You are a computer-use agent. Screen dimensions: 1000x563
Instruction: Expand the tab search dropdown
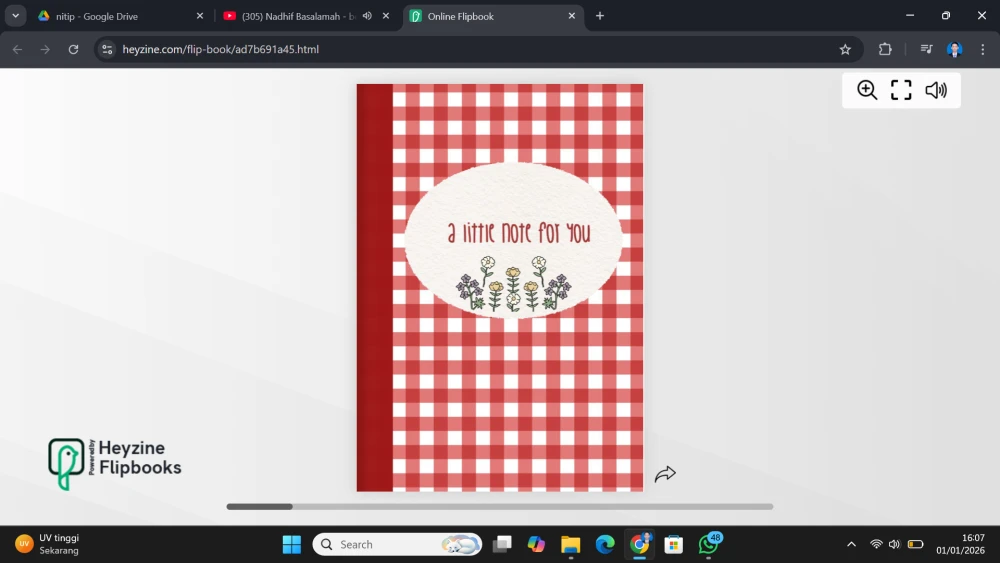pyautogui.click(x=16, y=16)
